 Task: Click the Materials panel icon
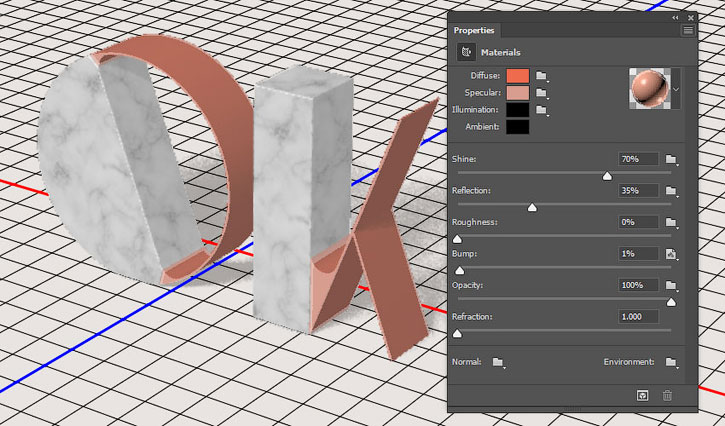point(467,52)
